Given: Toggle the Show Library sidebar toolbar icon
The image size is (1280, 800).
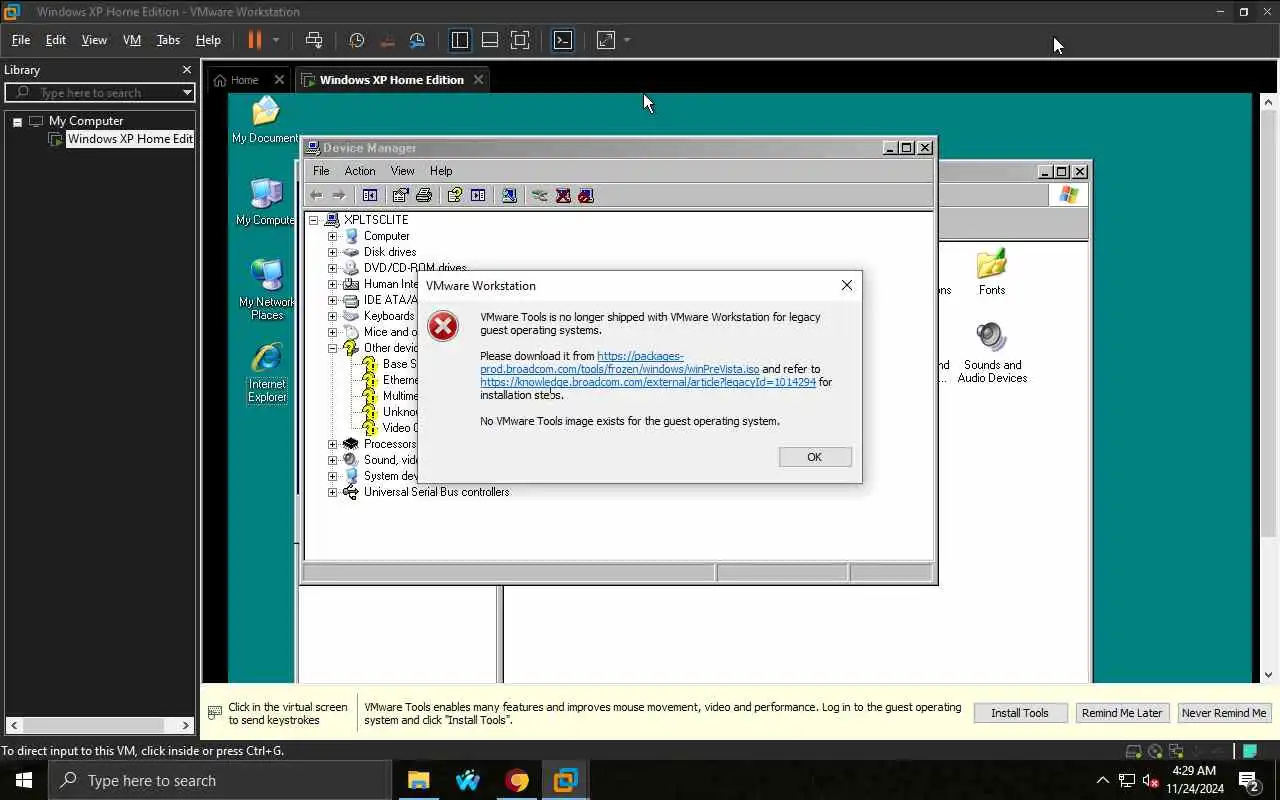Looking at the screenshot, I should (x=460, y=40).
